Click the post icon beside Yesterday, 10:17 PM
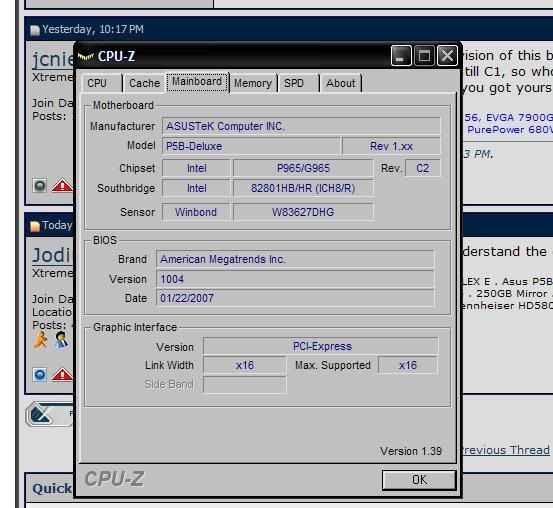 (x=35, y=30)
